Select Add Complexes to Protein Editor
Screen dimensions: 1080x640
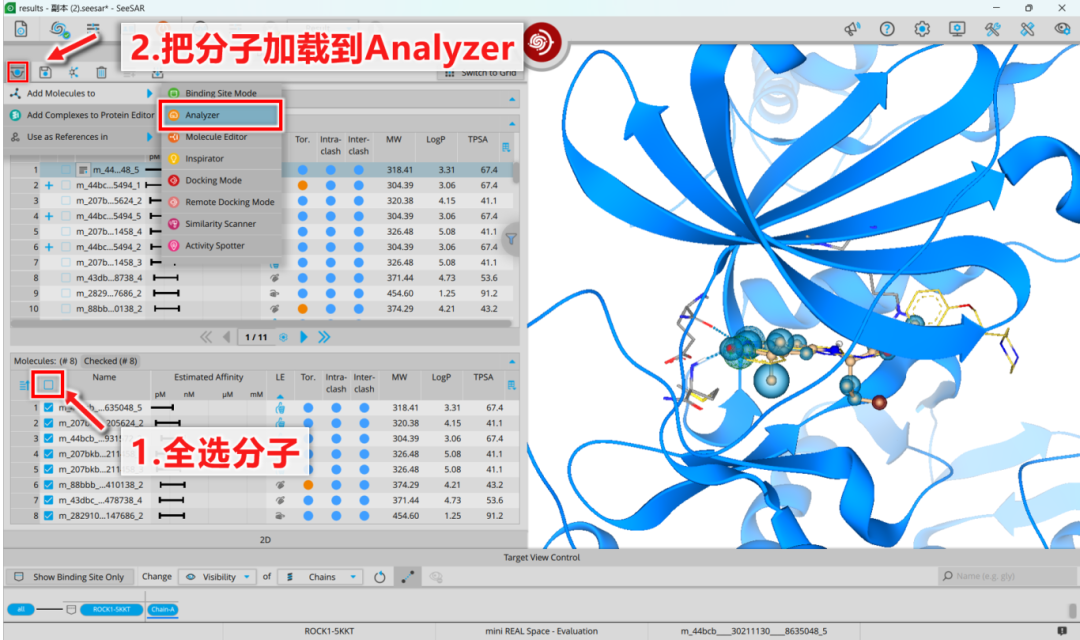tap(83, 115)
